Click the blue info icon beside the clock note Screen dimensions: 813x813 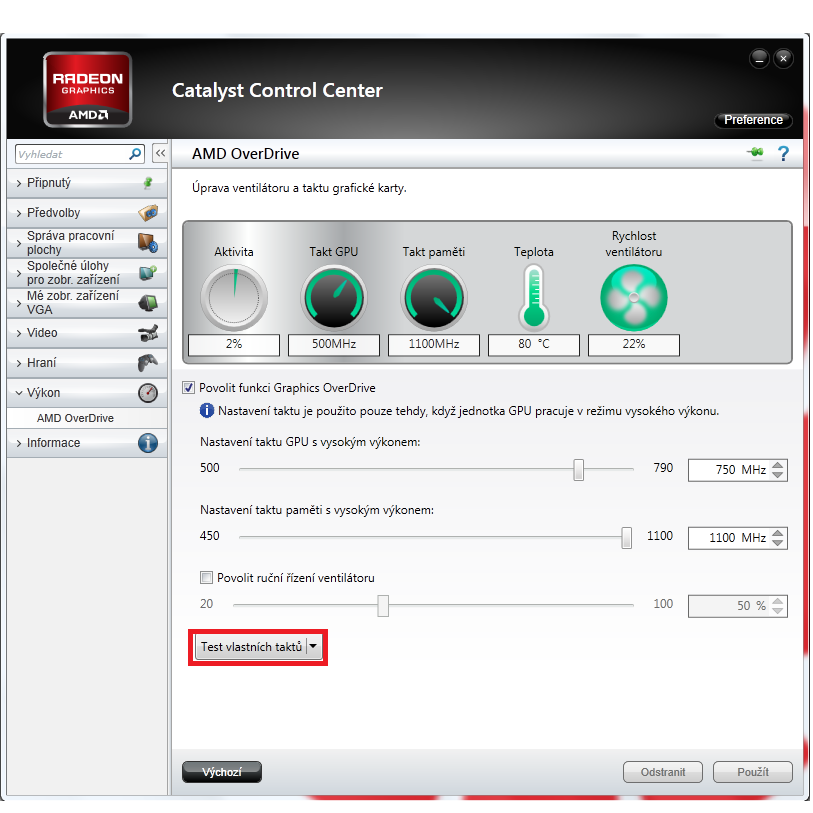[x=207, y=411]
